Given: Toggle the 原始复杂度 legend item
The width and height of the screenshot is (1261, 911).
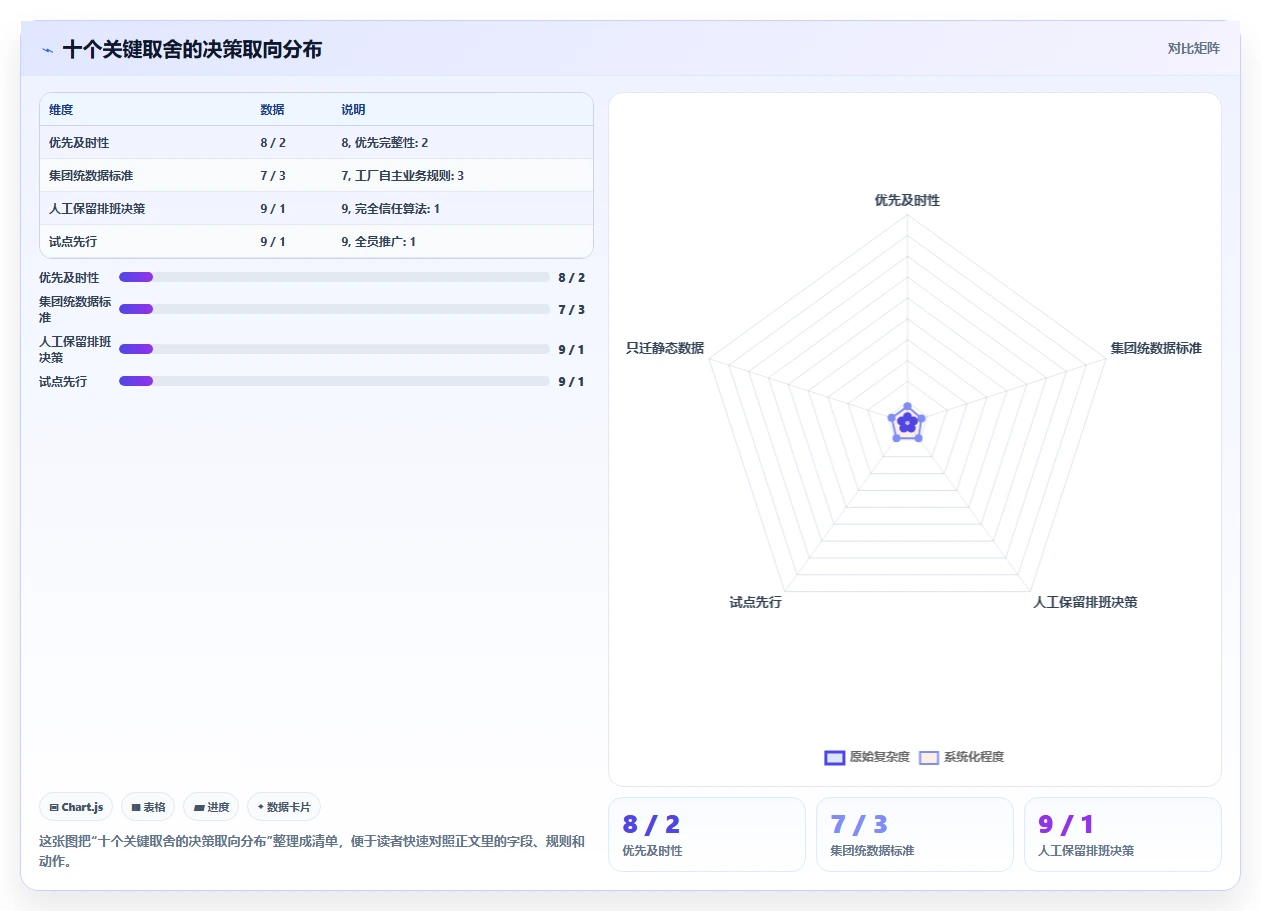Looking at the screenshot, I should tap(867, 757).
